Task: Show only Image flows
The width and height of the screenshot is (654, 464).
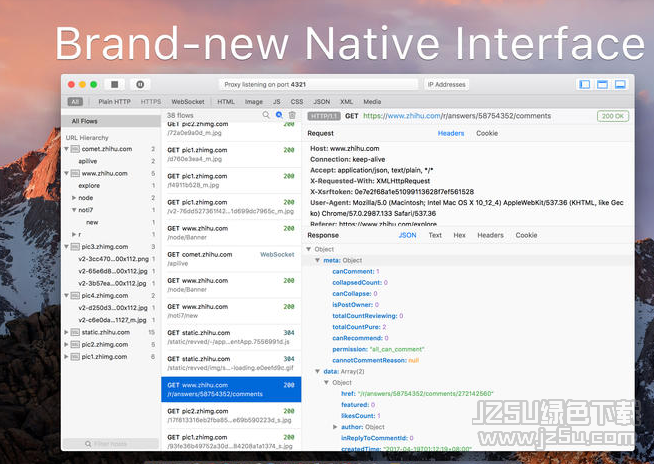Action: pyautogui.click(x=254, y=101)
